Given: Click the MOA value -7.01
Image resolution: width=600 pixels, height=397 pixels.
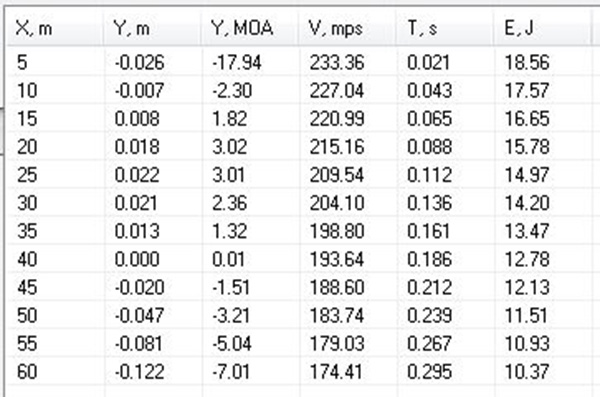Looking at the screenshot, I should pos(231,372).
